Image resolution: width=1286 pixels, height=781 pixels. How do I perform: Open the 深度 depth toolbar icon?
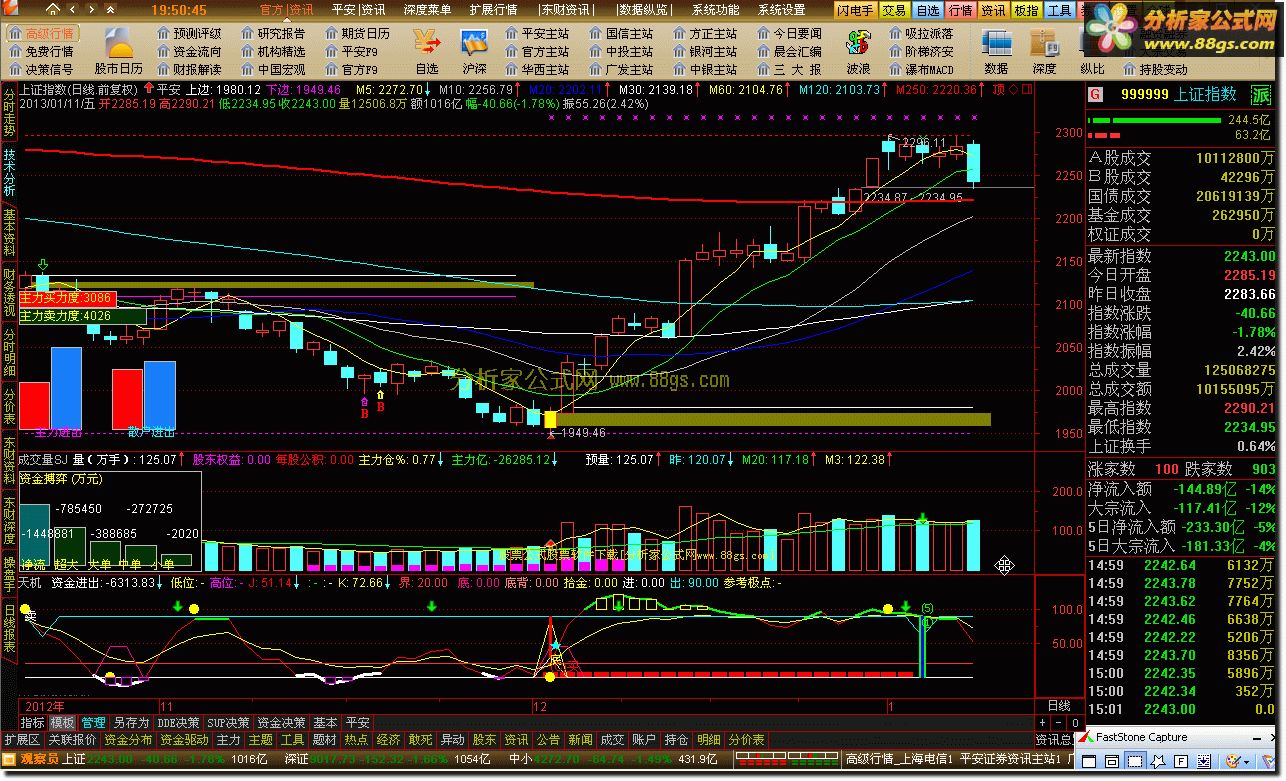[x=1044, y=51]
